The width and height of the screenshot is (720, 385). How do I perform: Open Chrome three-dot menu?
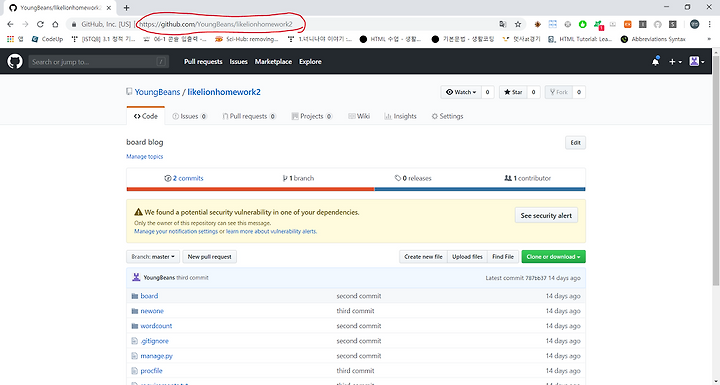[x=709, y=24]
